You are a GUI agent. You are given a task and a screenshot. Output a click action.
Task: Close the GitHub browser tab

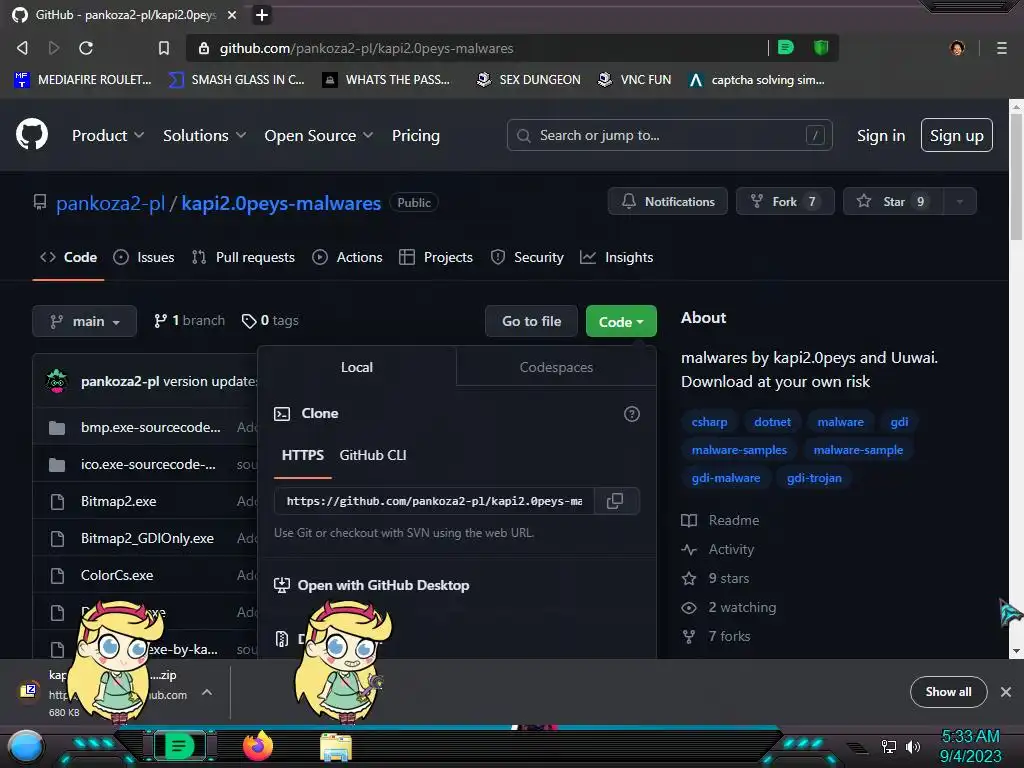tap(232, 15)
